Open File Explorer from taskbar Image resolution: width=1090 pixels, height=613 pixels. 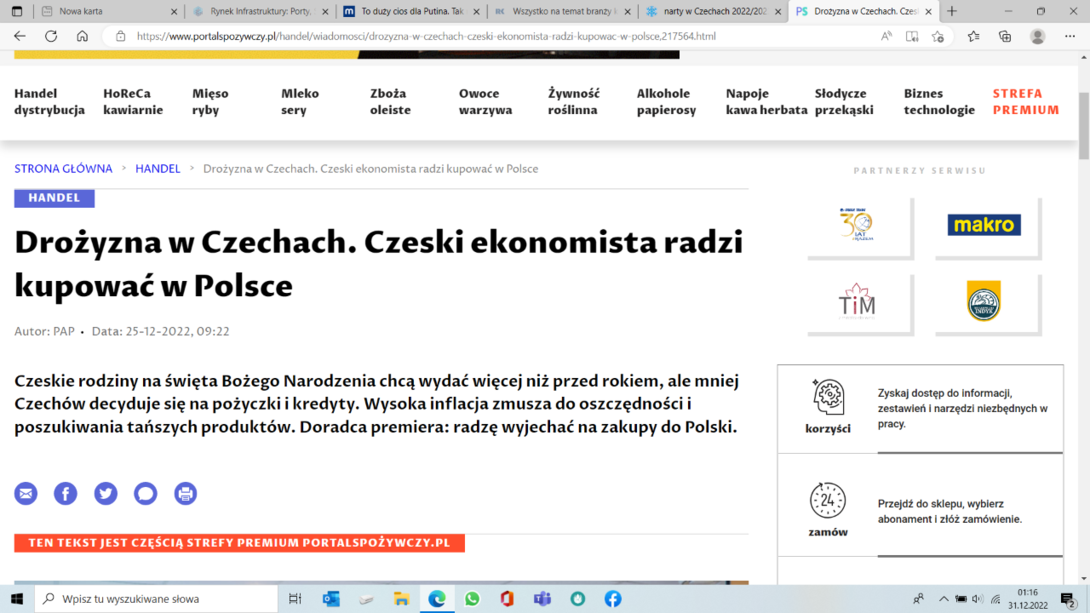pos(401,598)
